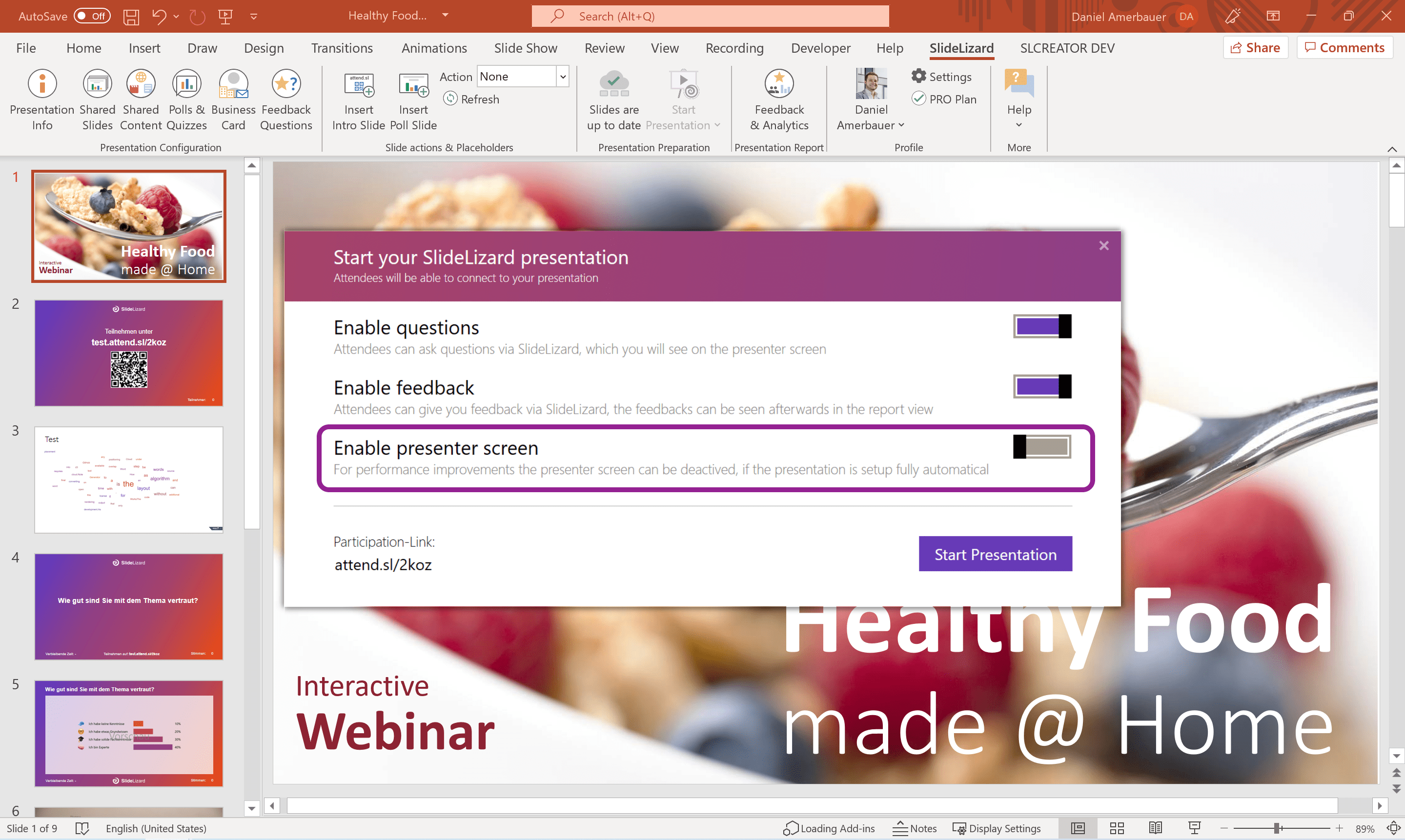Viewport: 1405px width, 840px height.
Task: Click the Insert Poll Slide icon
Action: (x=413, y=84)
